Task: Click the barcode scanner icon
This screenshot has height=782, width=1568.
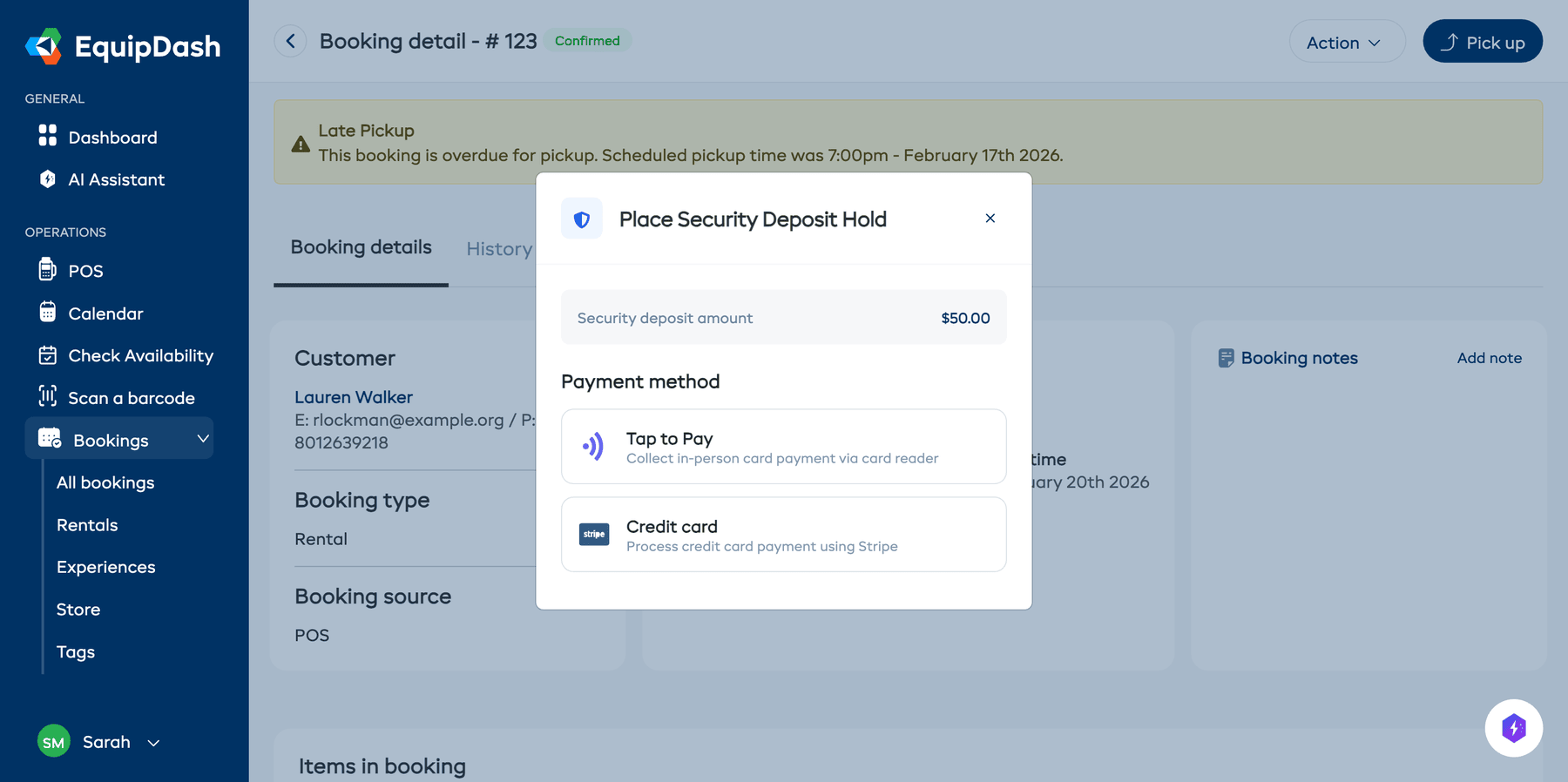Action: [47, 396]
